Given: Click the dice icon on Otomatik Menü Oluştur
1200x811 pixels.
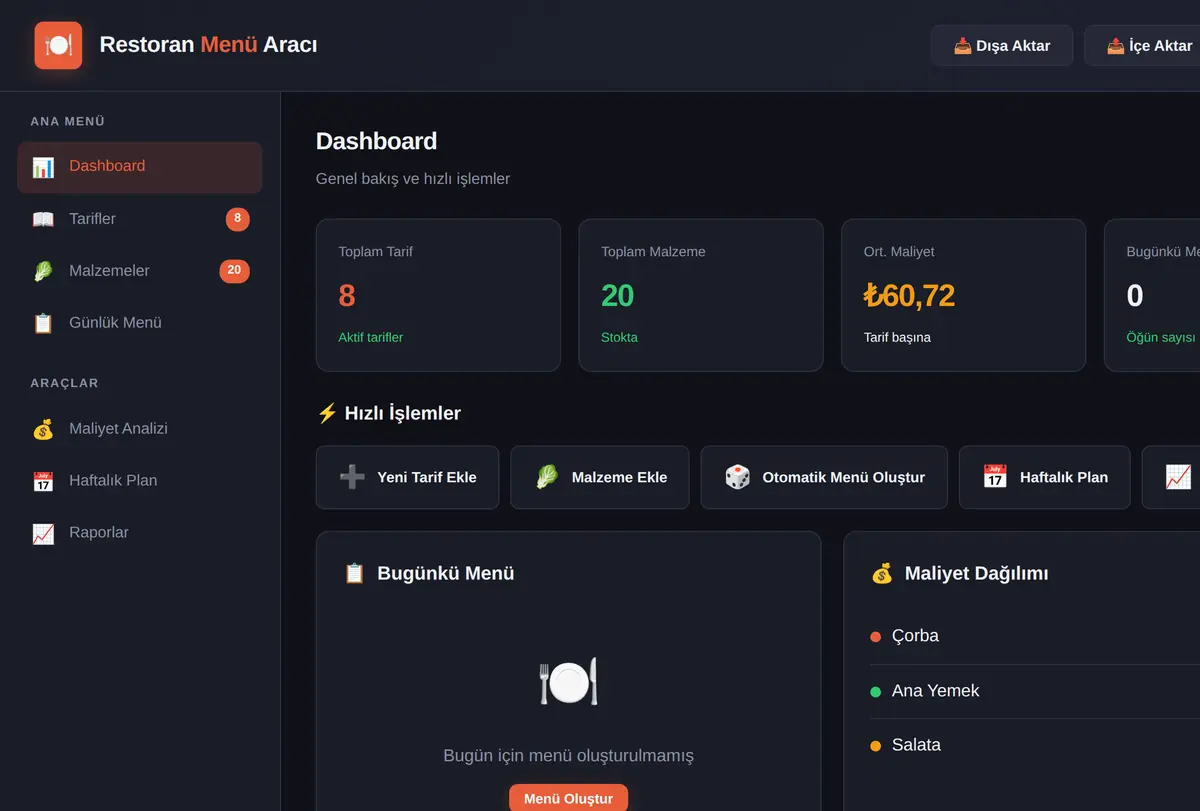Looking at the screenshot, I should coord(738,477).
